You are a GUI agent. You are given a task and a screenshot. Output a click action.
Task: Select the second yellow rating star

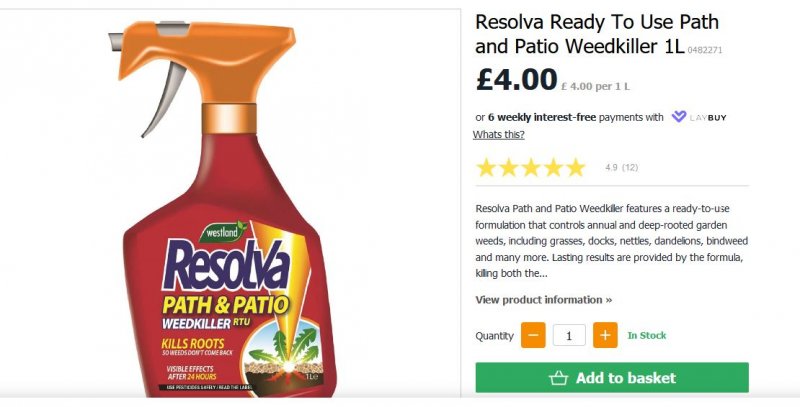[x=509, y=168]
